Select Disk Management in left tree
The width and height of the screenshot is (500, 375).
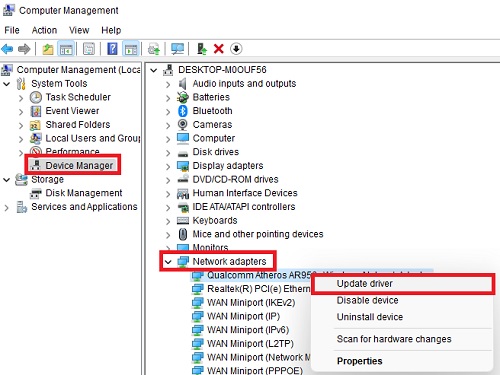click(84, 193)
